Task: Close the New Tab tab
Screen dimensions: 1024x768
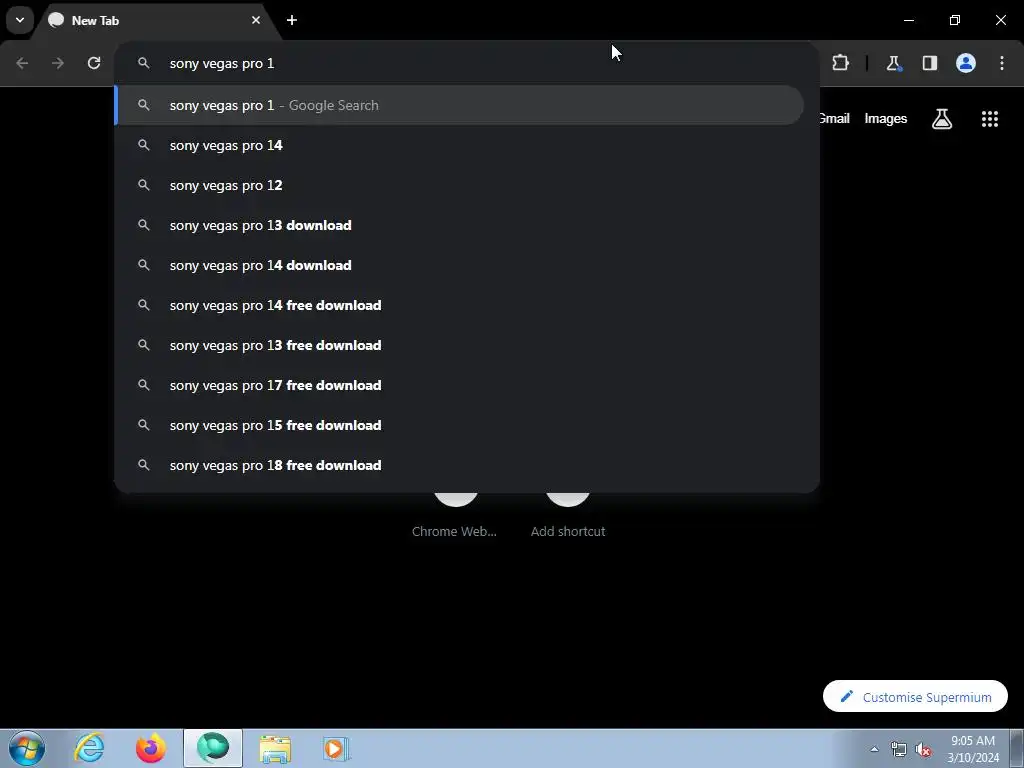Action: click(x=256, y=20)
